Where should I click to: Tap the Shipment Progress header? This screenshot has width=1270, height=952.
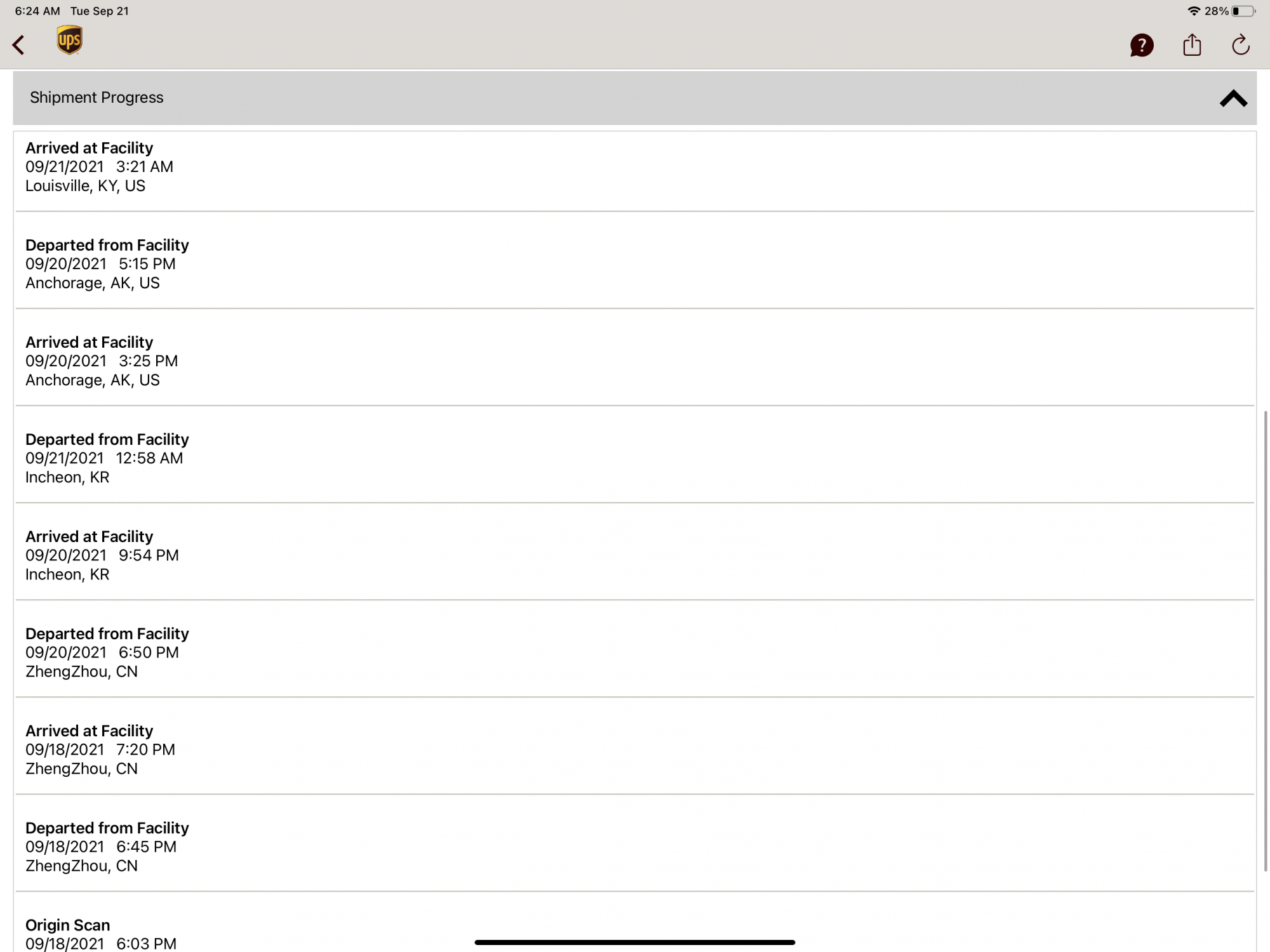[634, 98]
